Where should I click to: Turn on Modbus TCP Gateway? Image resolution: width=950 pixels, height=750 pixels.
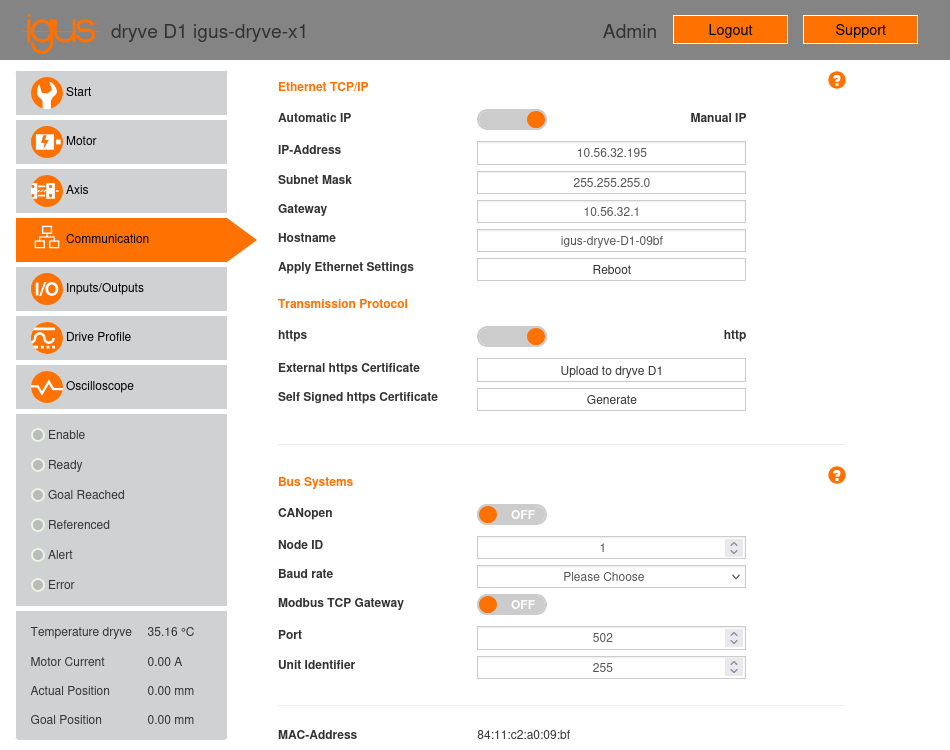pyautogui.click(x=512, y=605)
